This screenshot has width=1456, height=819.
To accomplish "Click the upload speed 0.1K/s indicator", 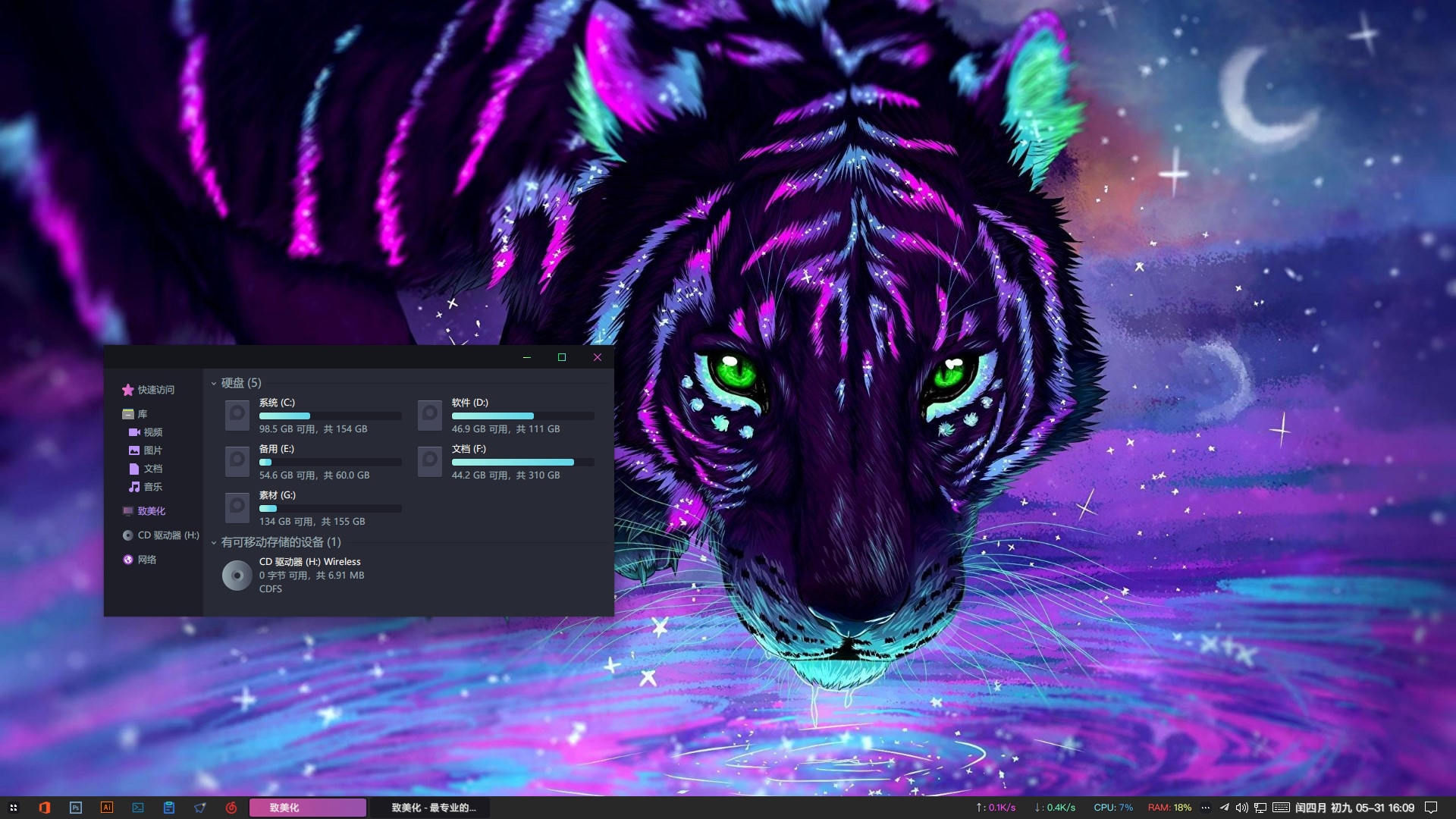I will (995, 808).
